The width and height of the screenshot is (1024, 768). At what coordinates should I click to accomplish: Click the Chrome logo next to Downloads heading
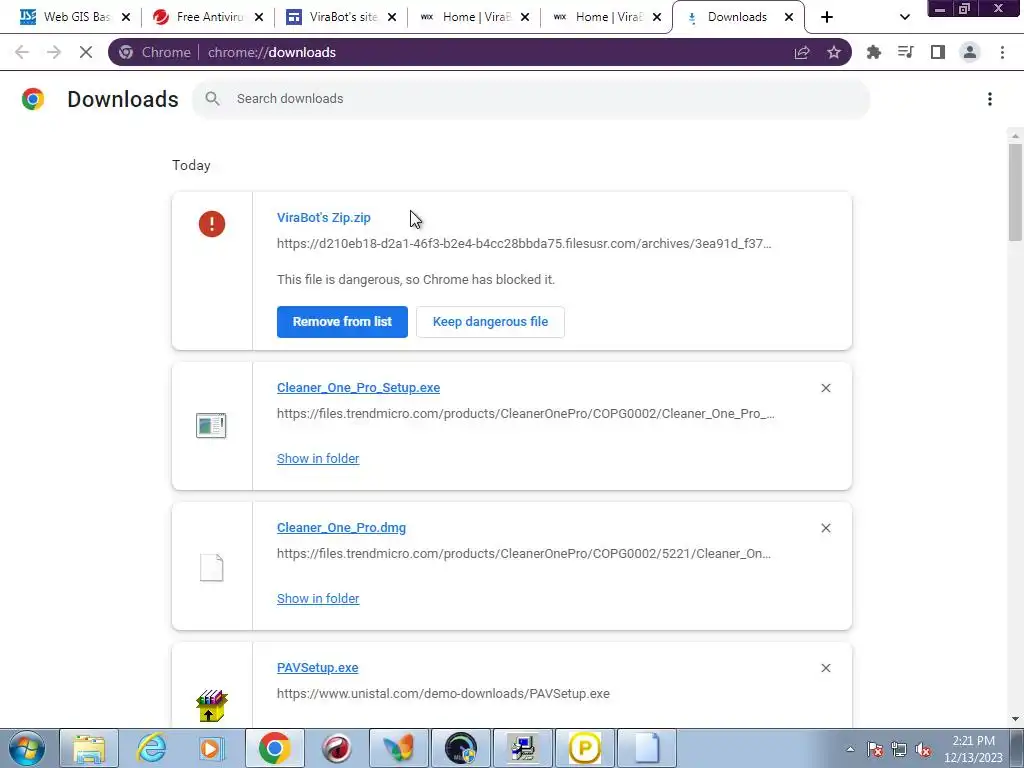click(x=33, y=99)
